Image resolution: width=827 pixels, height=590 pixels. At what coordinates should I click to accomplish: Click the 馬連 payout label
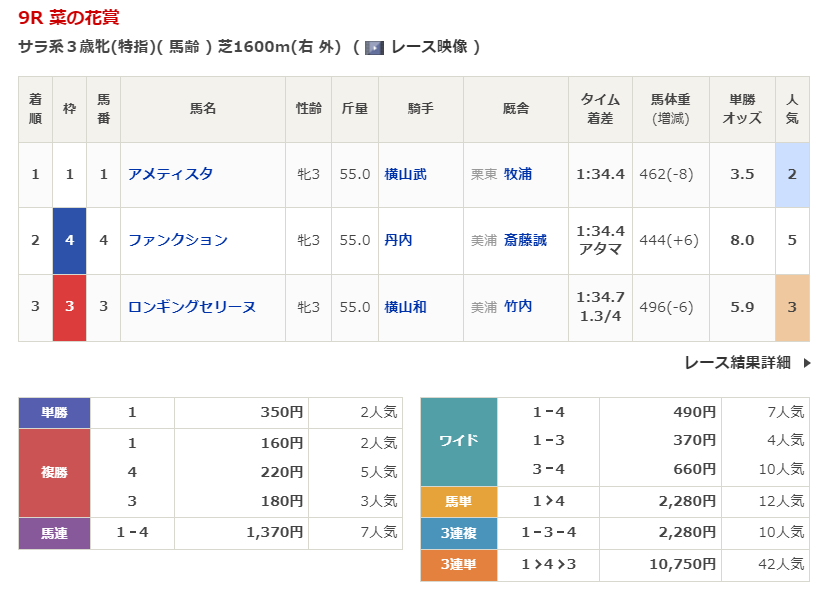tap(54, 533)
